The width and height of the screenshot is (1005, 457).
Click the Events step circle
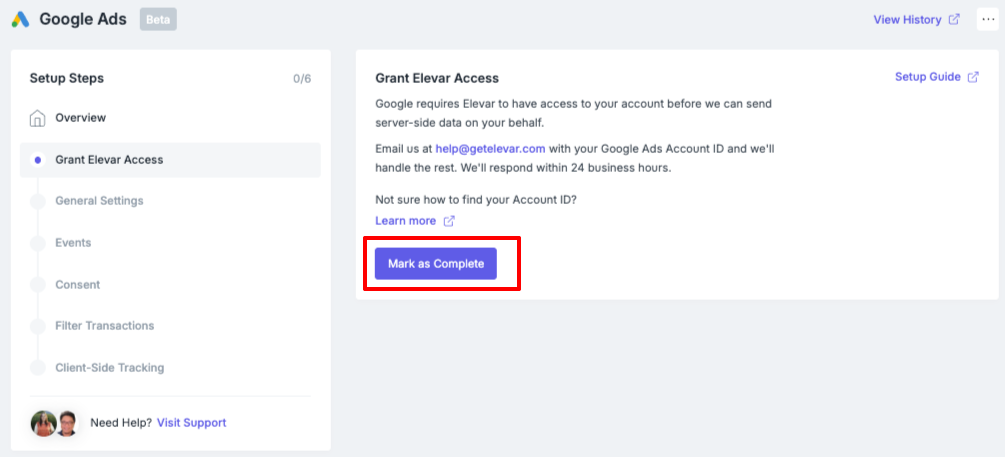(x=38, y=243)
